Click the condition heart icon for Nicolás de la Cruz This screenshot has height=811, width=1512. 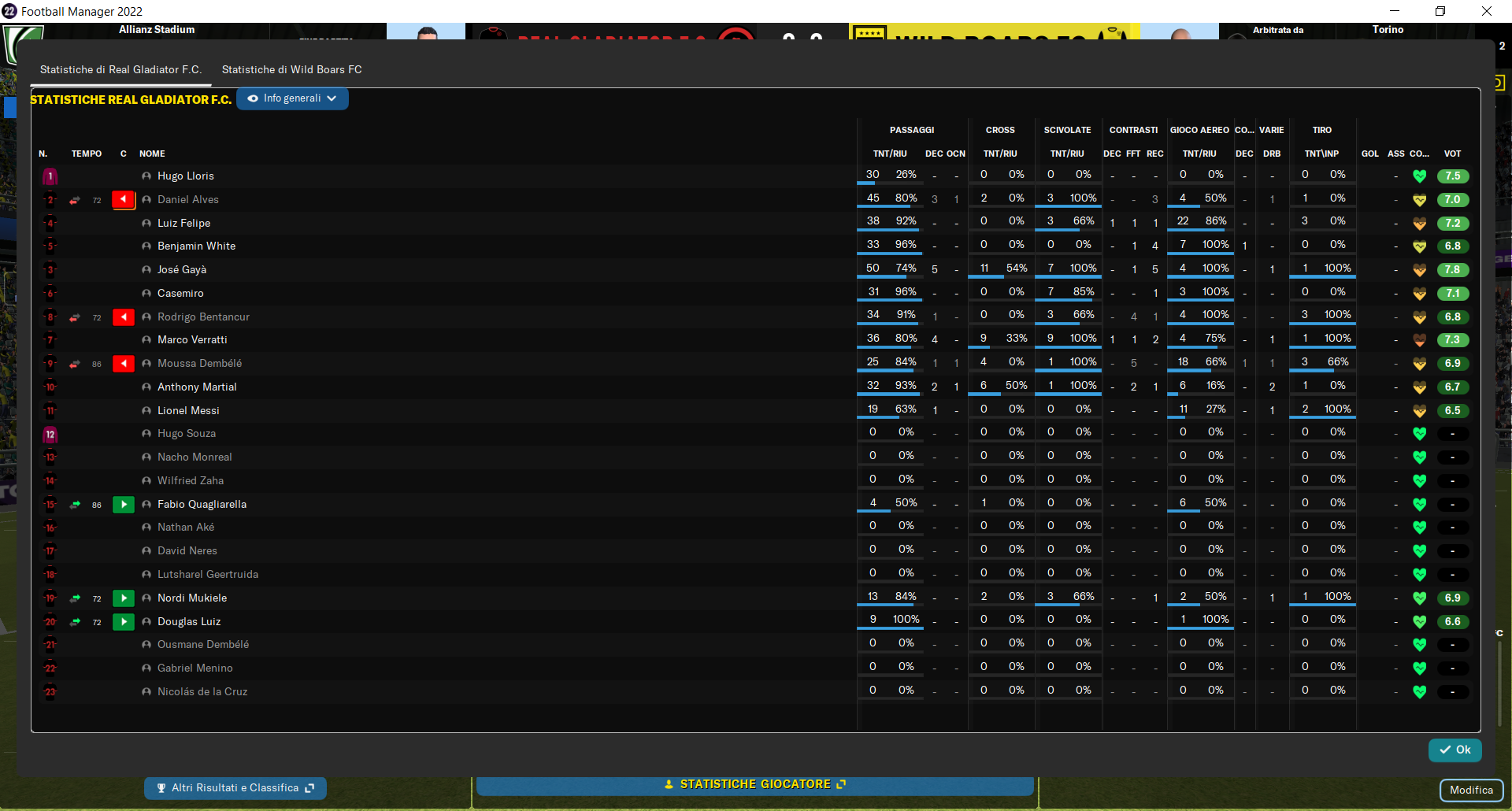coord(1420,692)
